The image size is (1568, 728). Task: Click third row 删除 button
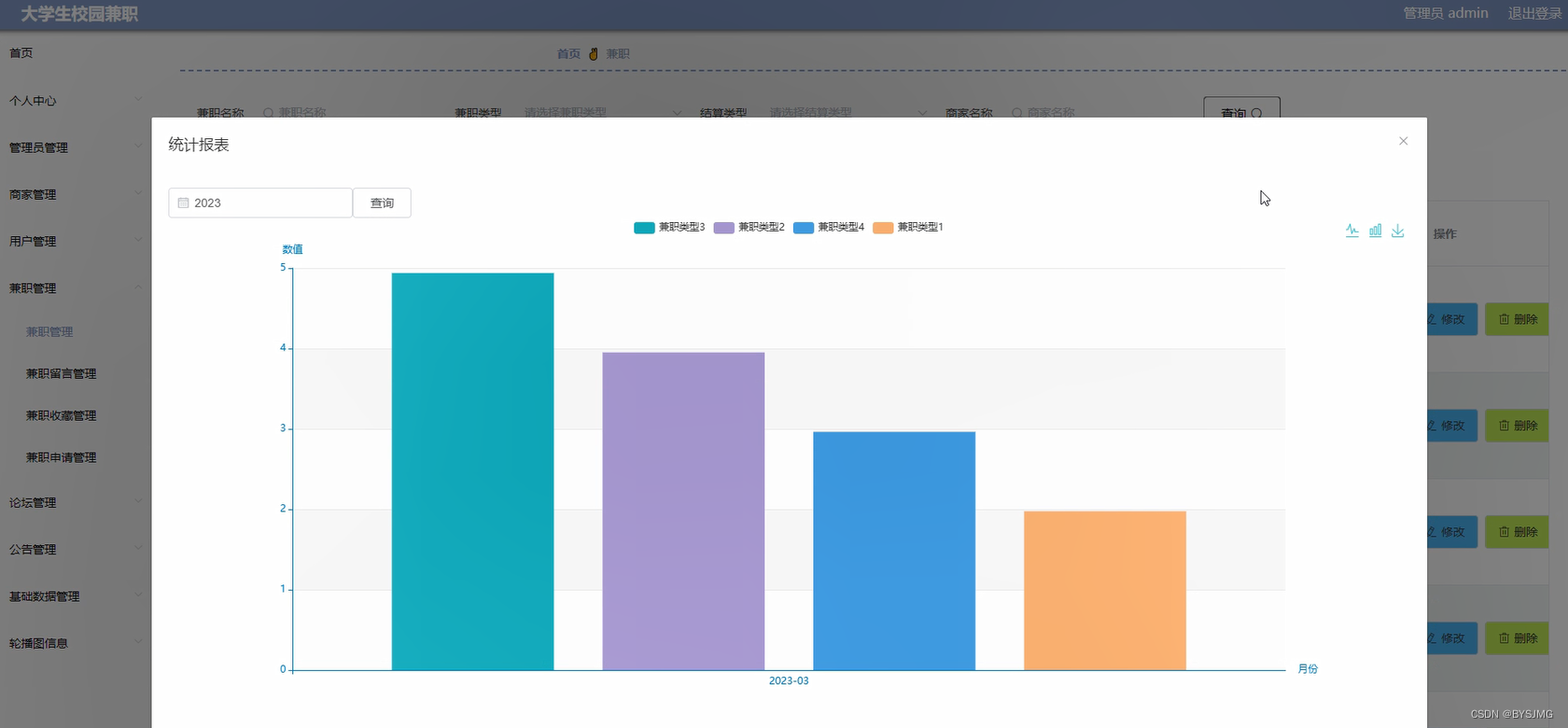point(1518,532)
